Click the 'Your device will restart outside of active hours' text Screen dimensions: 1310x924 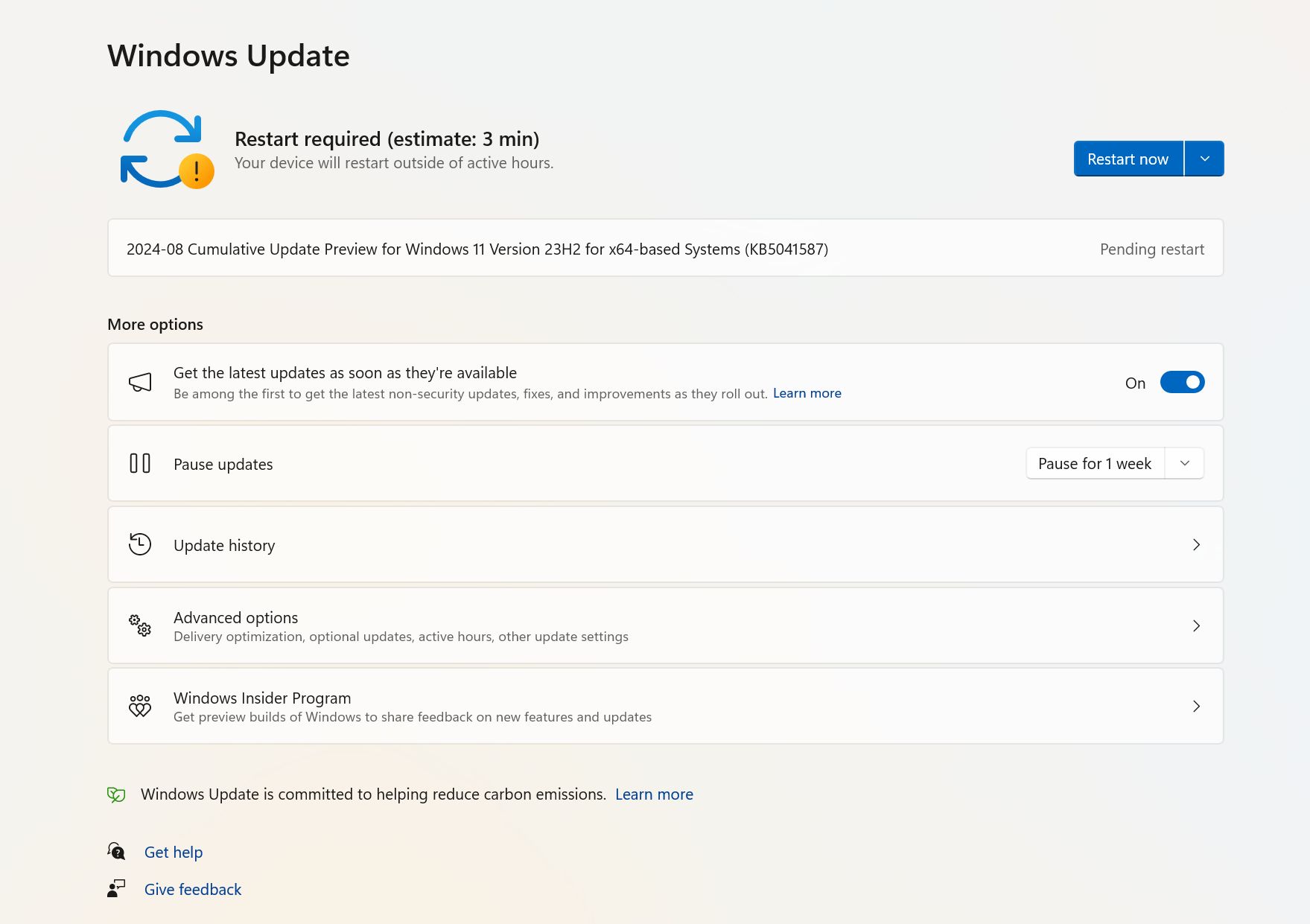coord(394,163)
